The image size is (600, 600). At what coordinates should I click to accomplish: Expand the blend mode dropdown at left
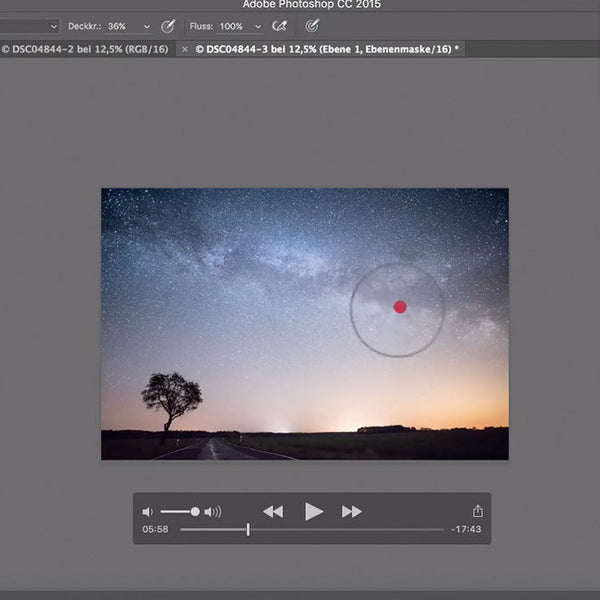tap(53, 26)
